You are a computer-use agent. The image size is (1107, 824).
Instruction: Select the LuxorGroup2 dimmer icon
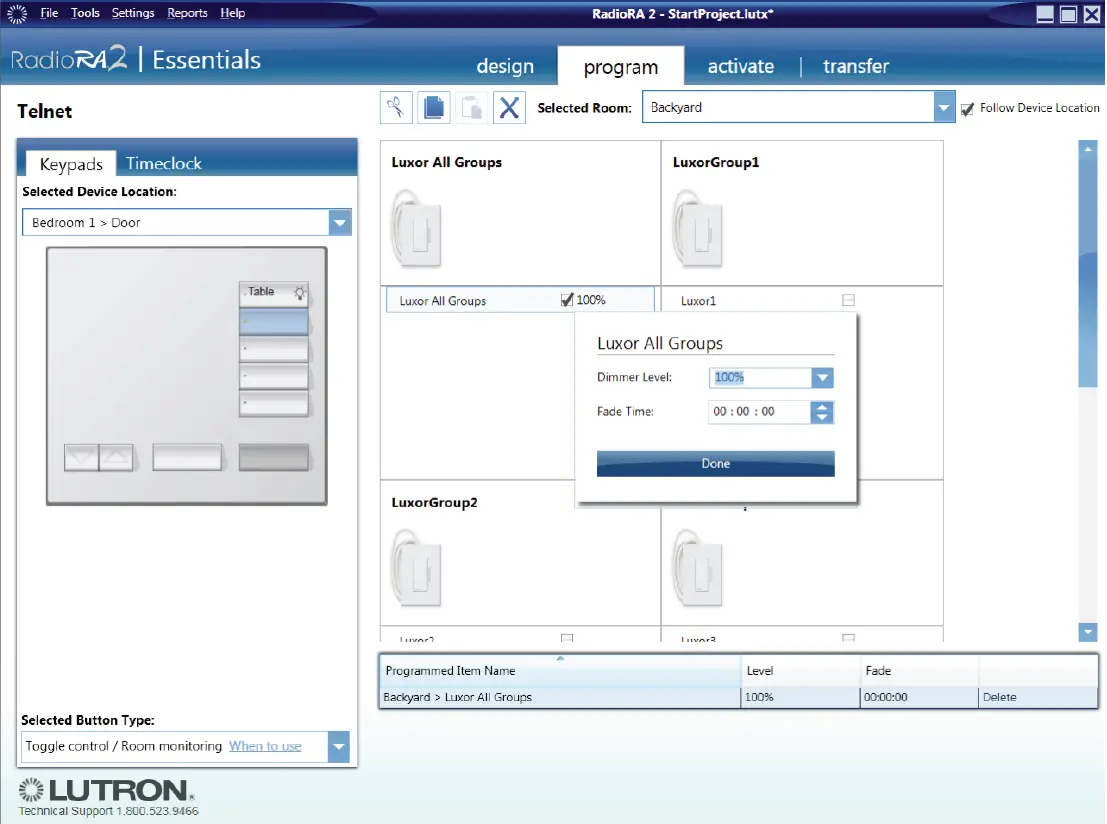pos(417,568)
